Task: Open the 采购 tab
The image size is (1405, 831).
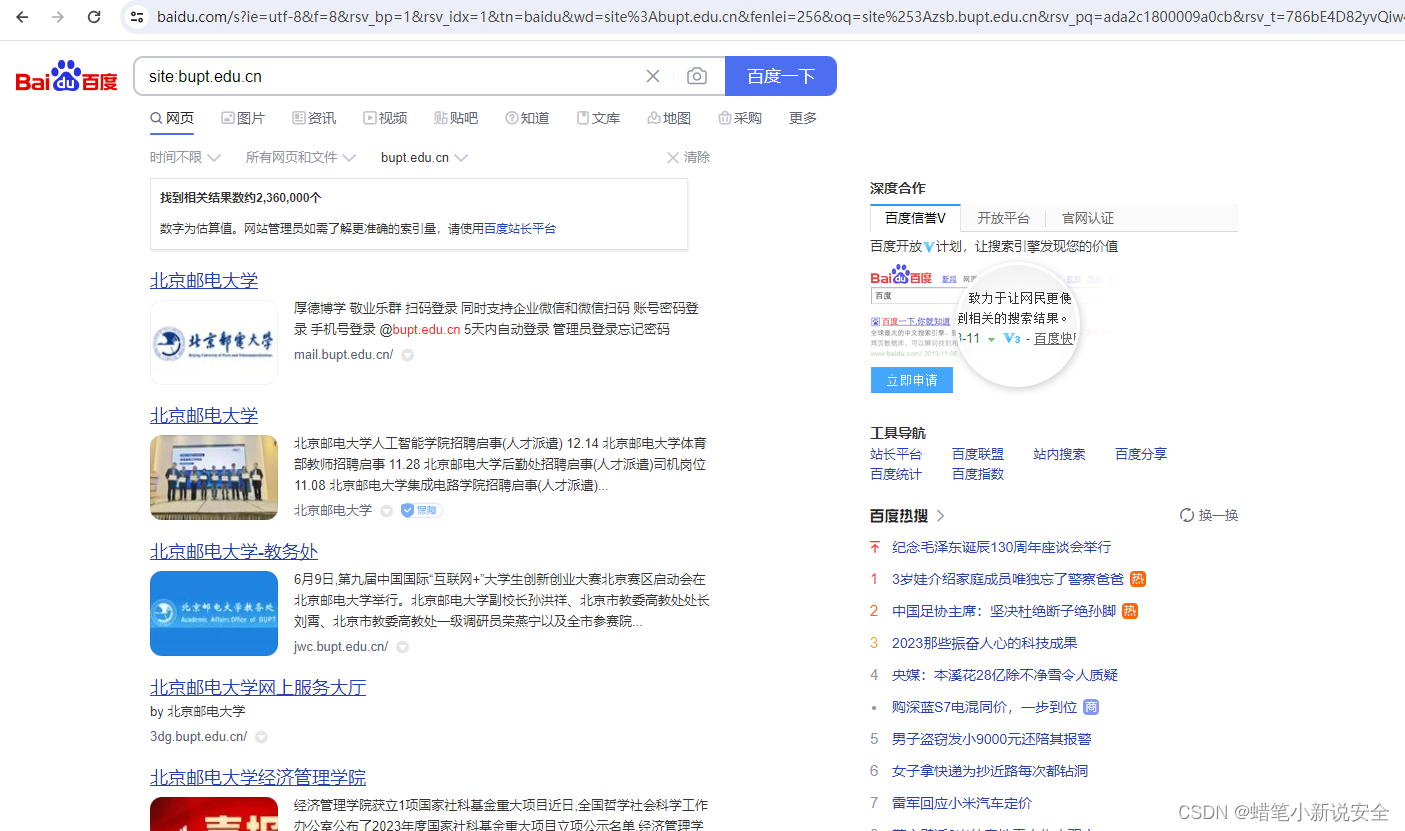Action: pyautogui.click(x=740, y=118)
